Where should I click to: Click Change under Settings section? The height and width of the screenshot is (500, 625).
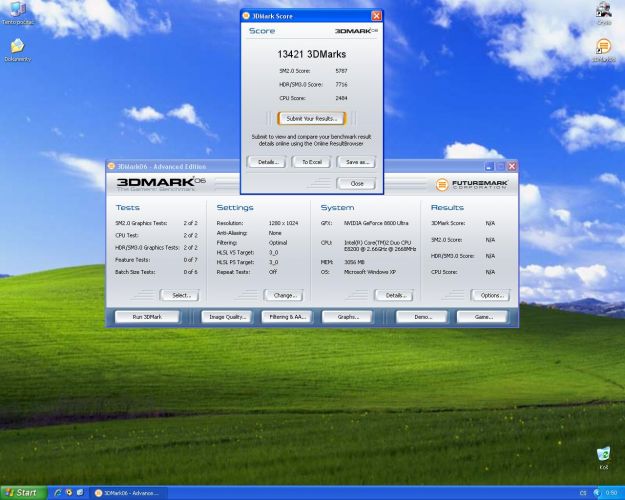(x=284, y=295)
